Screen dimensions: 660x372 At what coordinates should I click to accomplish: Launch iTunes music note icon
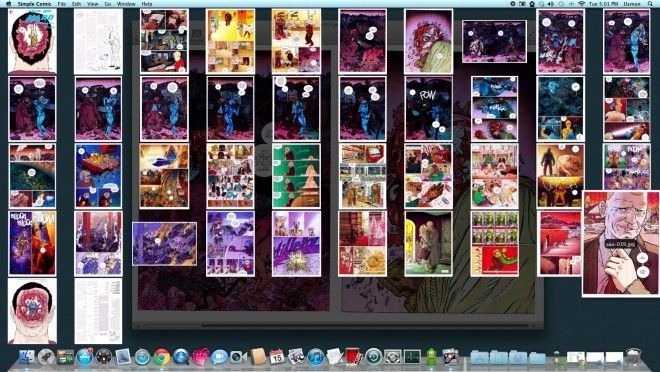(316, 357)
